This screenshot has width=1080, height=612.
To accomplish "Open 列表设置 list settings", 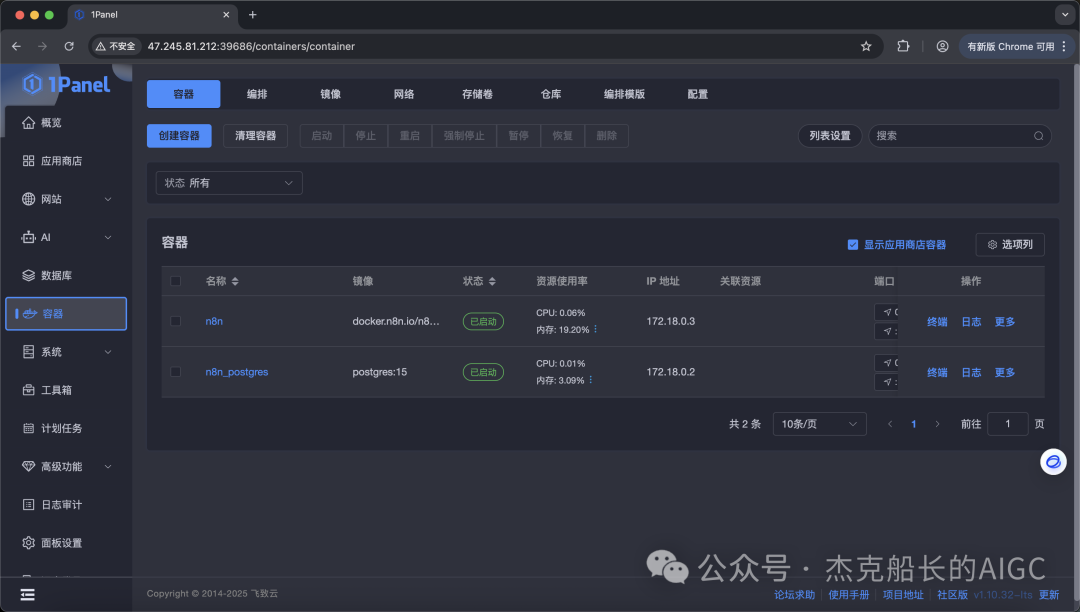I will click(x=830, y=136).
